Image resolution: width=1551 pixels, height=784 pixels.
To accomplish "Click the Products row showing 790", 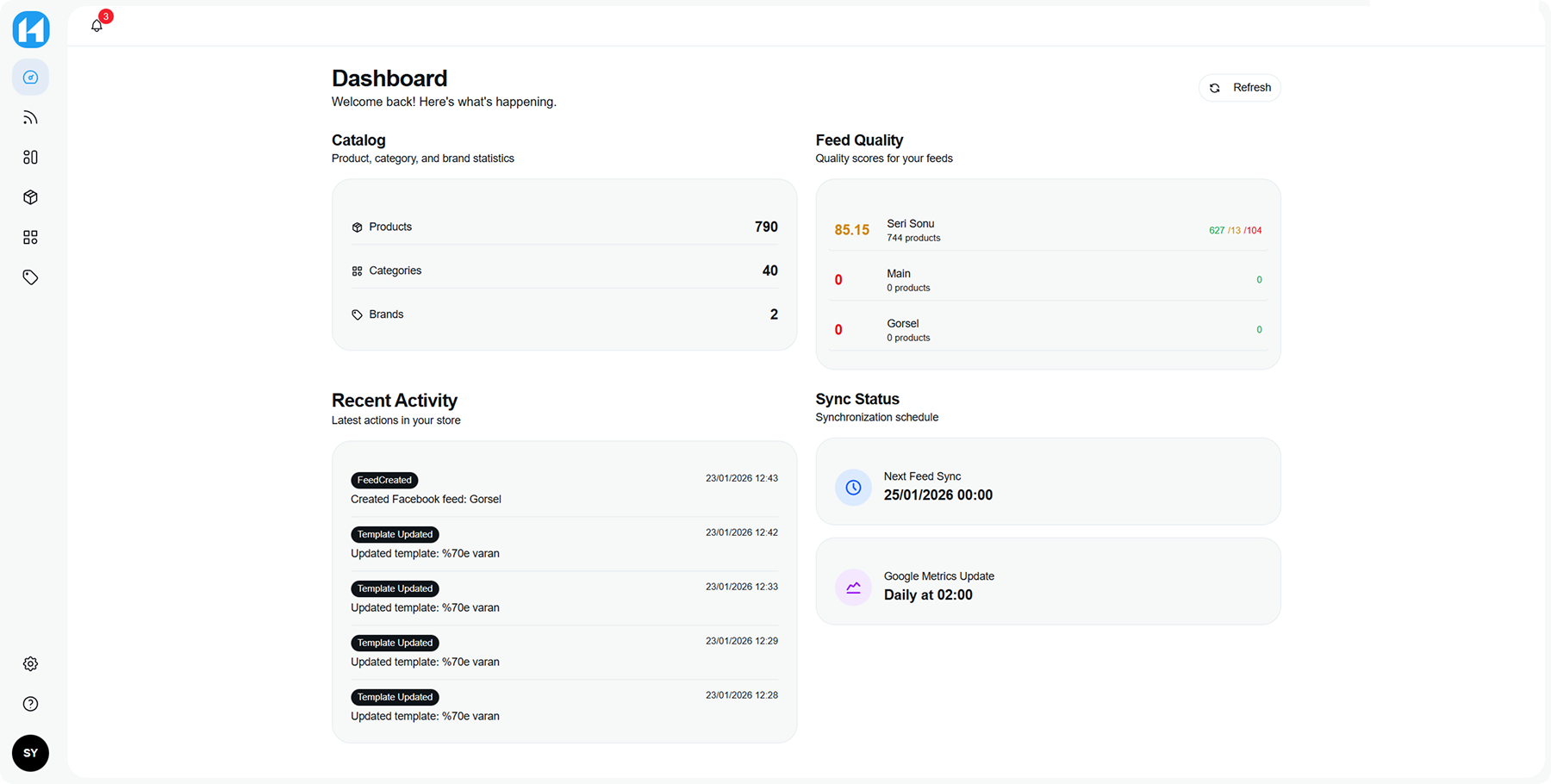I will pos(564,227).
